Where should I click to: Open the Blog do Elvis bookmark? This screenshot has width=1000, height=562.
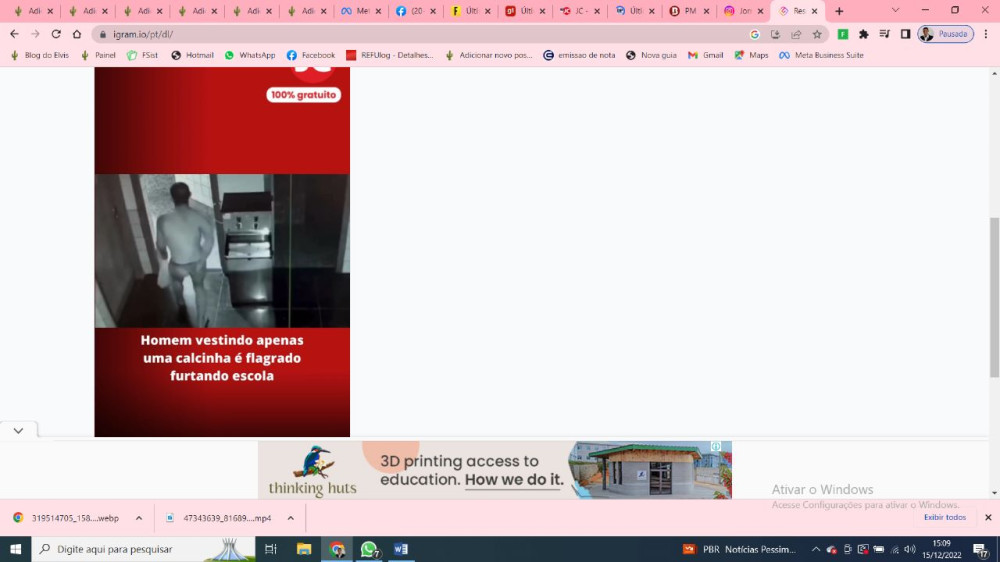pyautogui.click(x=40, y=55)
